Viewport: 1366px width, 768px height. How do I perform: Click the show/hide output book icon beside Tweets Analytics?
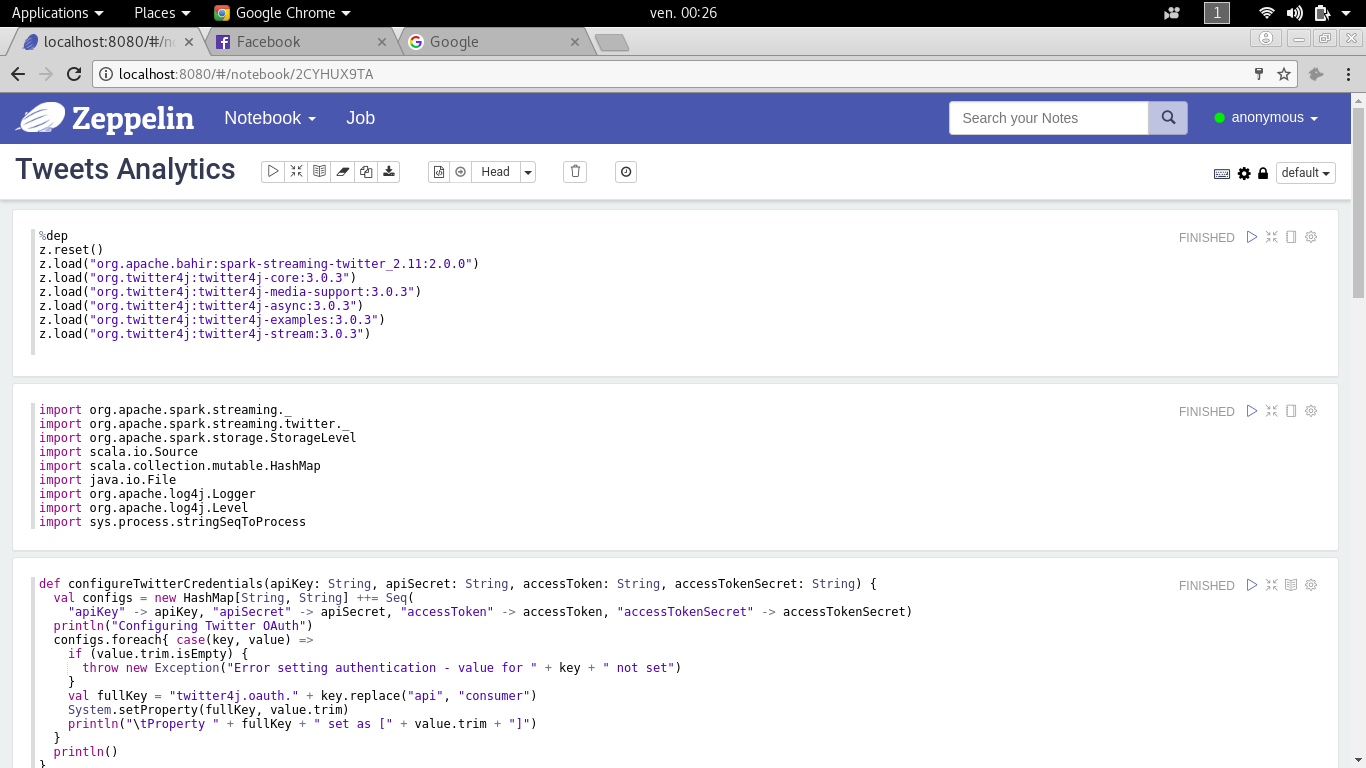319,172
